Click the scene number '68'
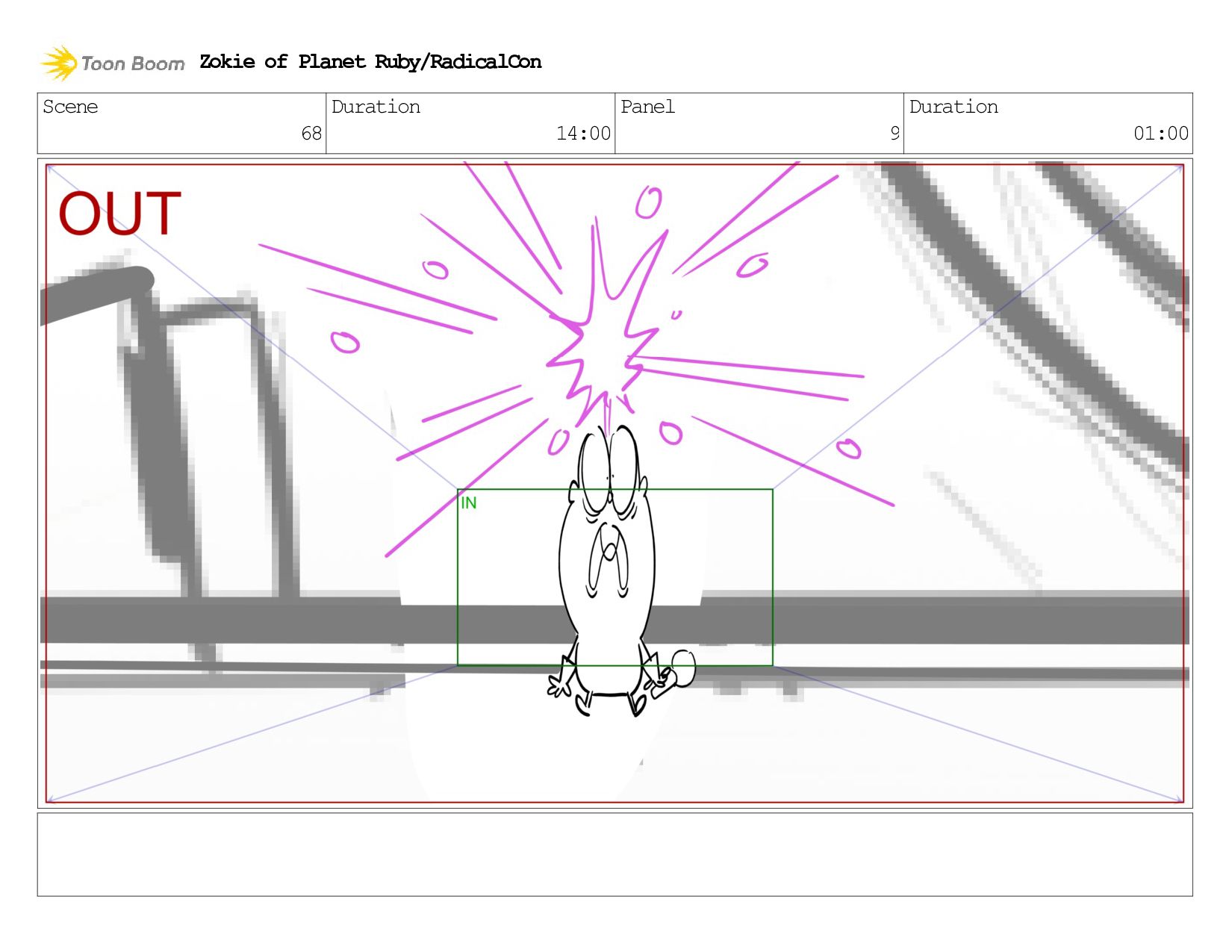 (311, 134)
